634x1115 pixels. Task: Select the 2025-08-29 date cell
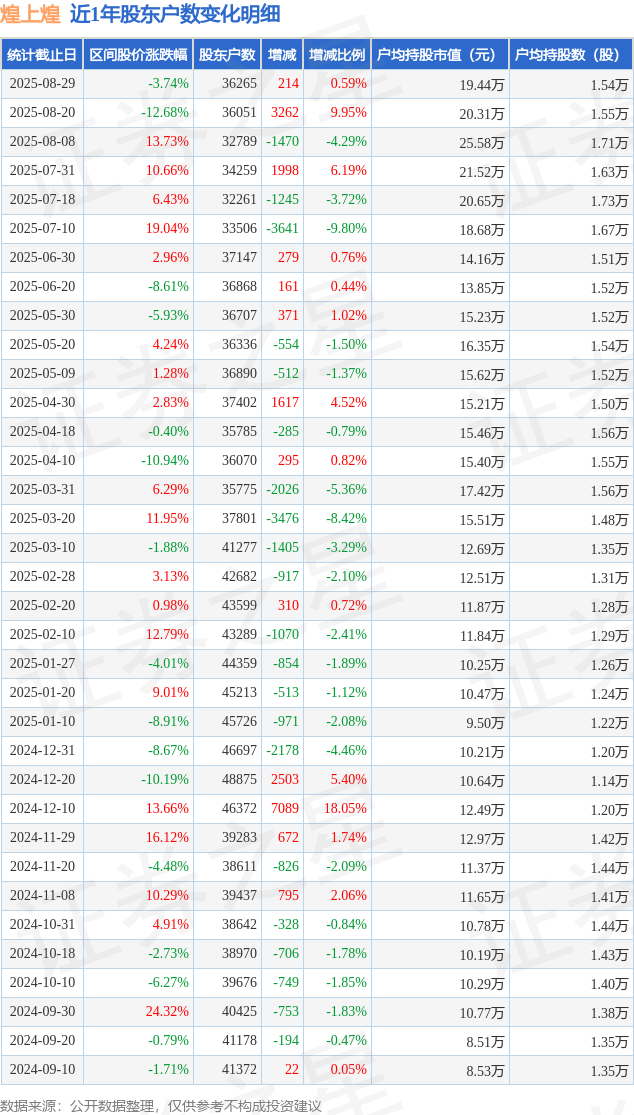pos(42,84)
